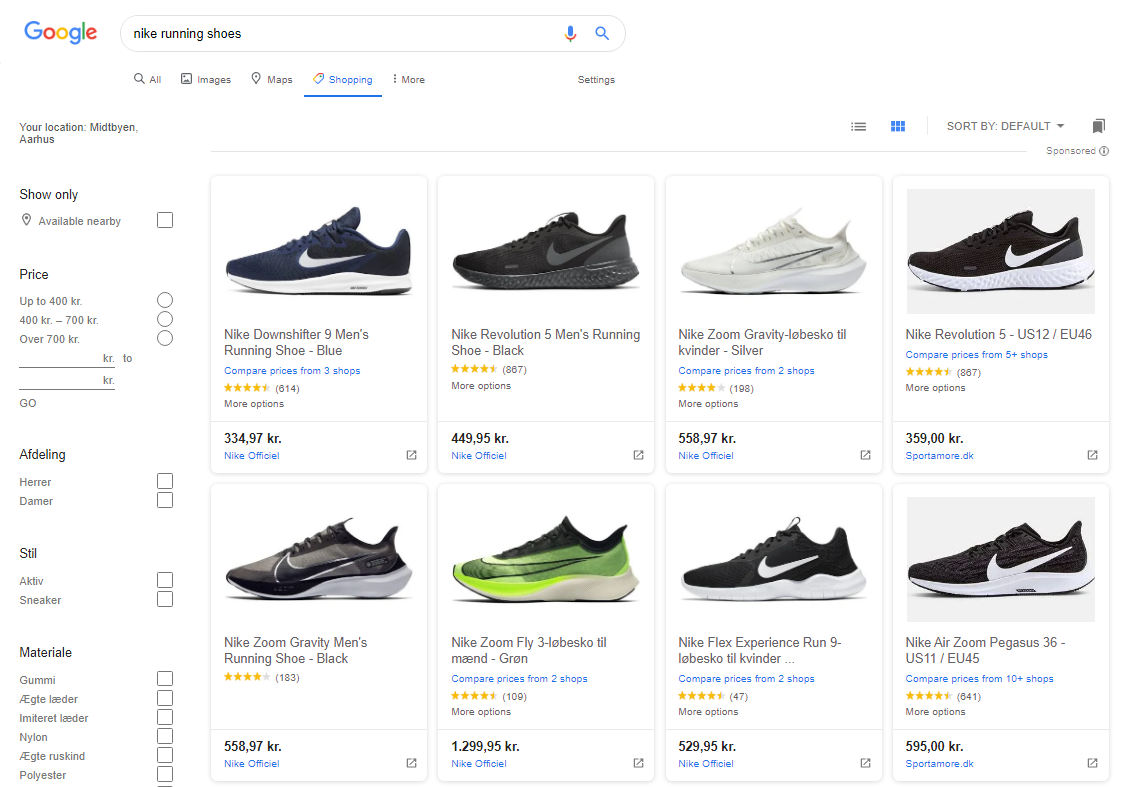Open external link icon for Nike Downshifter 9
This screenshot has height=787, width=1126.
coord(411,455)
